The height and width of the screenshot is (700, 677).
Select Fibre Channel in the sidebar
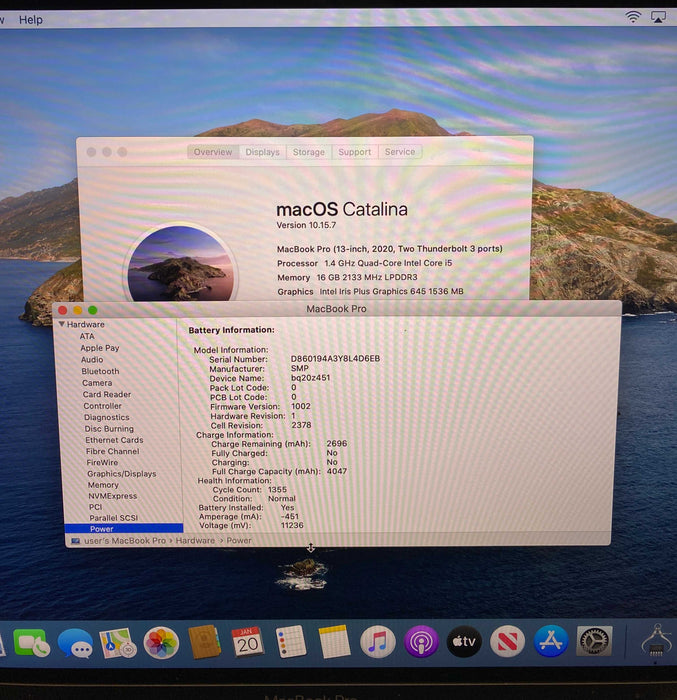tap(113, 451)
